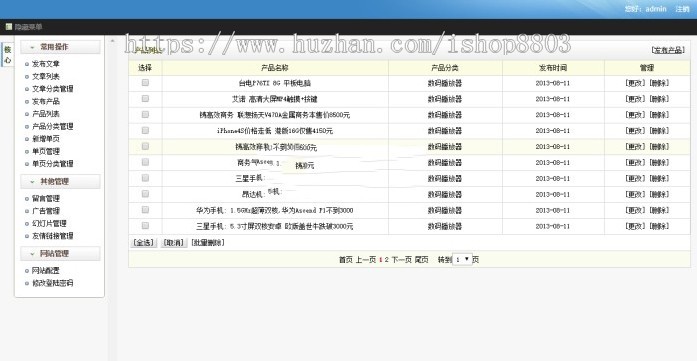The height and width of the screenshot is (361, 697).
Task: Click the 产品分类 column header
Action: [445, 68]
